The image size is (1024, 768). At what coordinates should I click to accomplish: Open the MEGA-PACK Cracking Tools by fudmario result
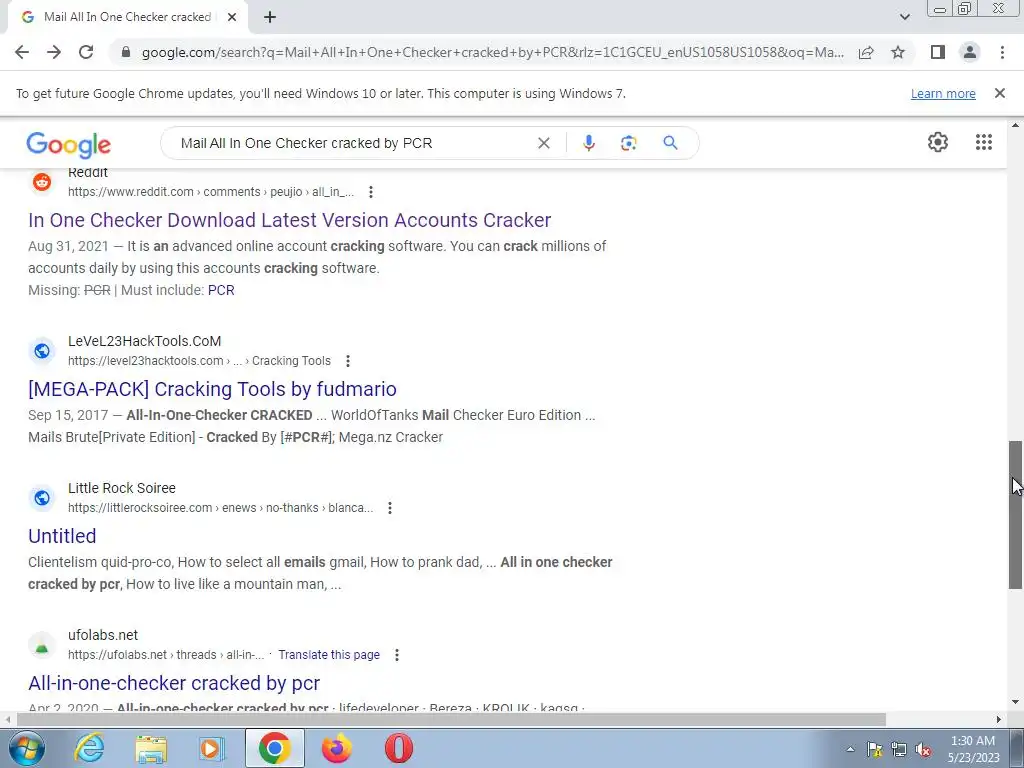tap(212, 389)
